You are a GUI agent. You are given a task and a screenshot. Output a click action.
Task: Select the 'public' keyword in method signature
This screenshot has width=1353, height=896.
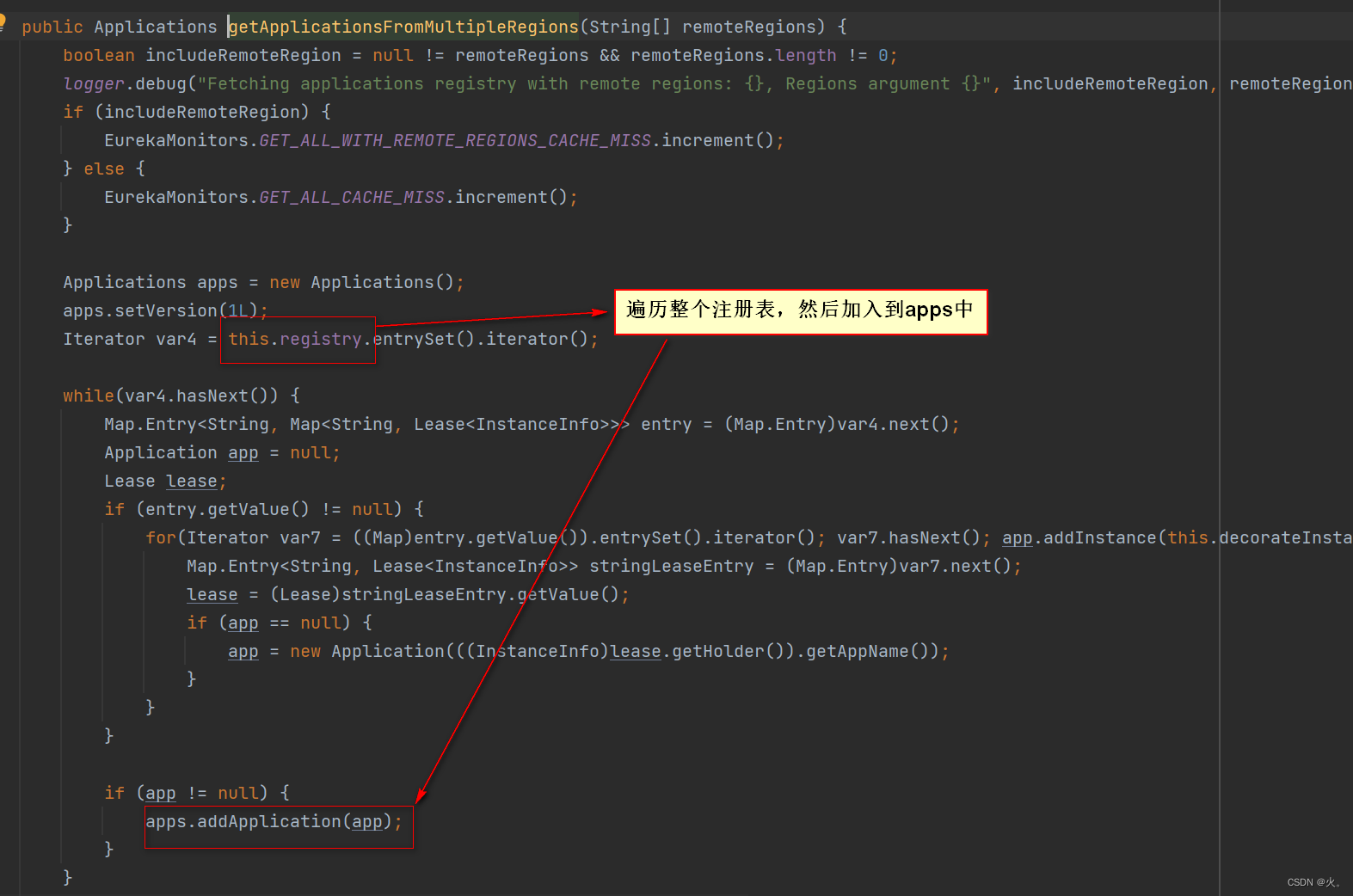52,27
